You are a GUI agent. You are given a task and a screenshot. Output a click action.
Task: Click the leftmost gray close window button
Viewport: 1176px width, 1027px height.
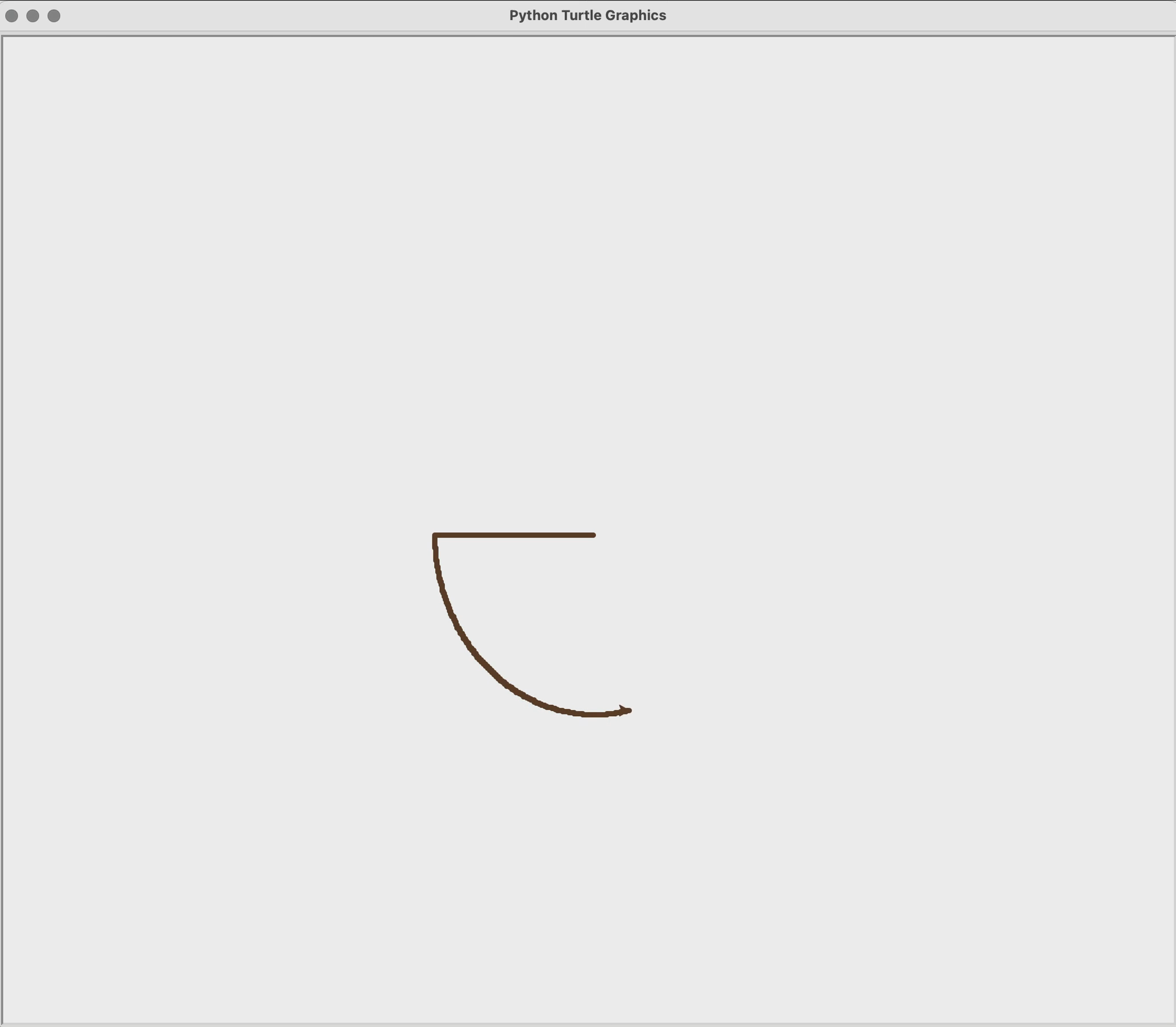pyautogui.click(x=11, y=16)
